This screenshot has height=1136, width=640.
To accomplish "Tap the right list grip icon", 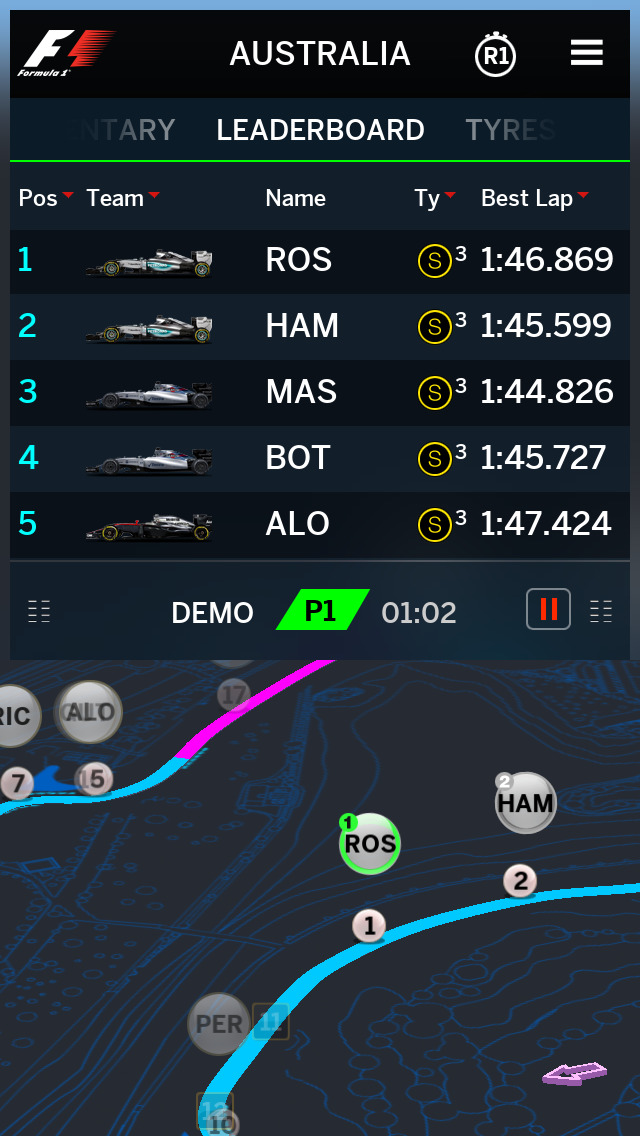I will 601,611.
